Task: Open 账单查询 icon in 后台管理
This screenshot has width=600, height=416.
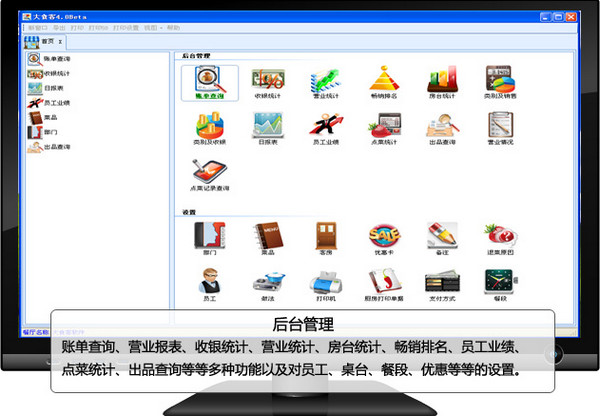Action: pos(209,82)
